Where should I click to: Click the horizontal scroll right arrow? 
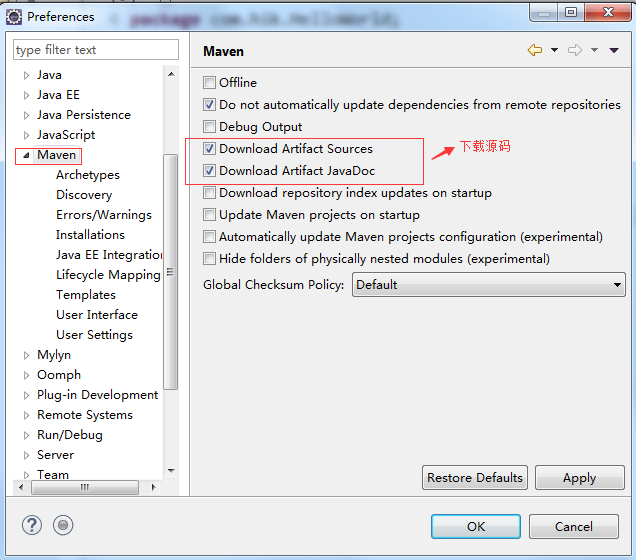click(x=153, y=487)
